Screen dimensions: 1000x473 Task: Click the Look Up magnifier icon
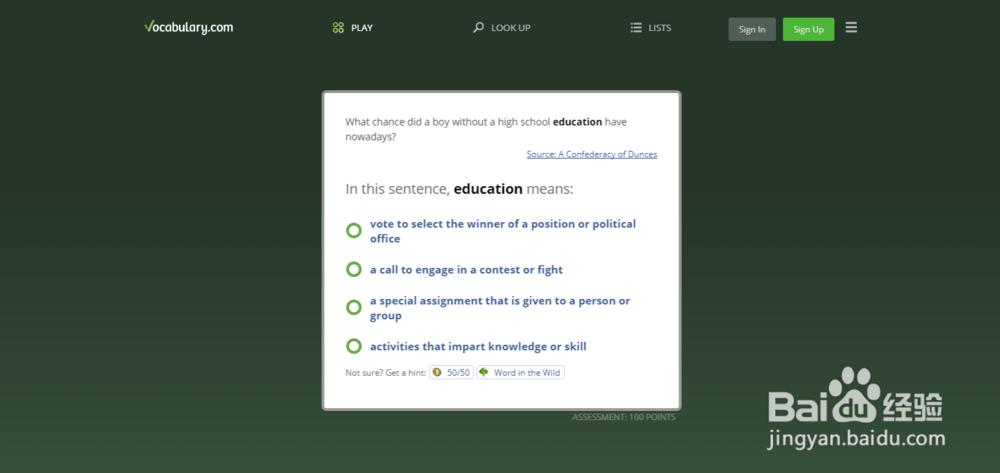[478, 28]
